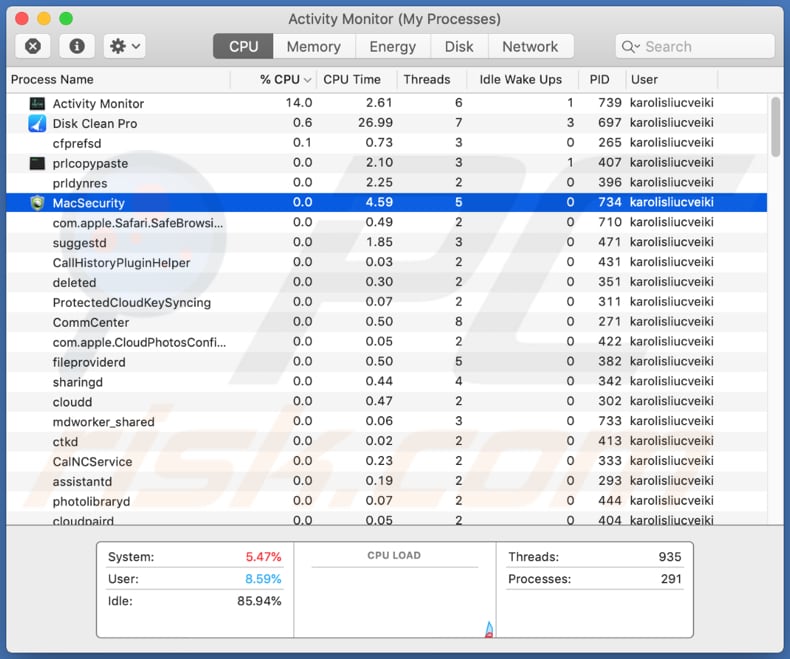Screen dimensions: 790x659
Task: Focus the Search field
Action: [x=695, y=46]
